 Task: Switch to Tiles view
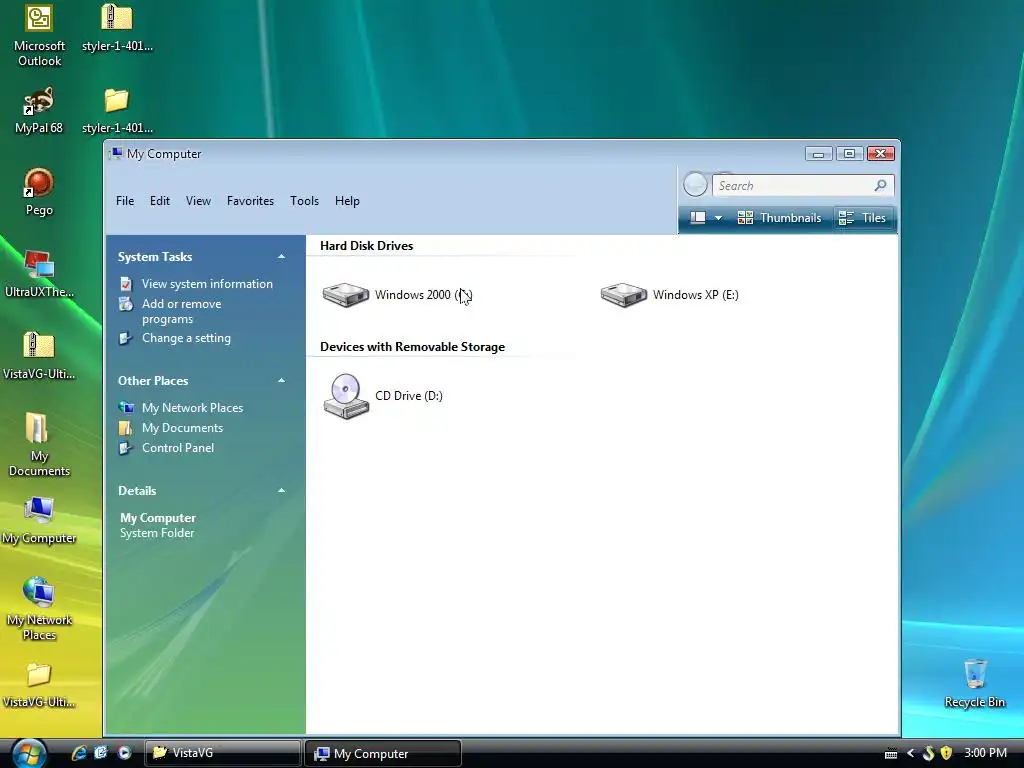pyautogui.click(x=862, y=217)
